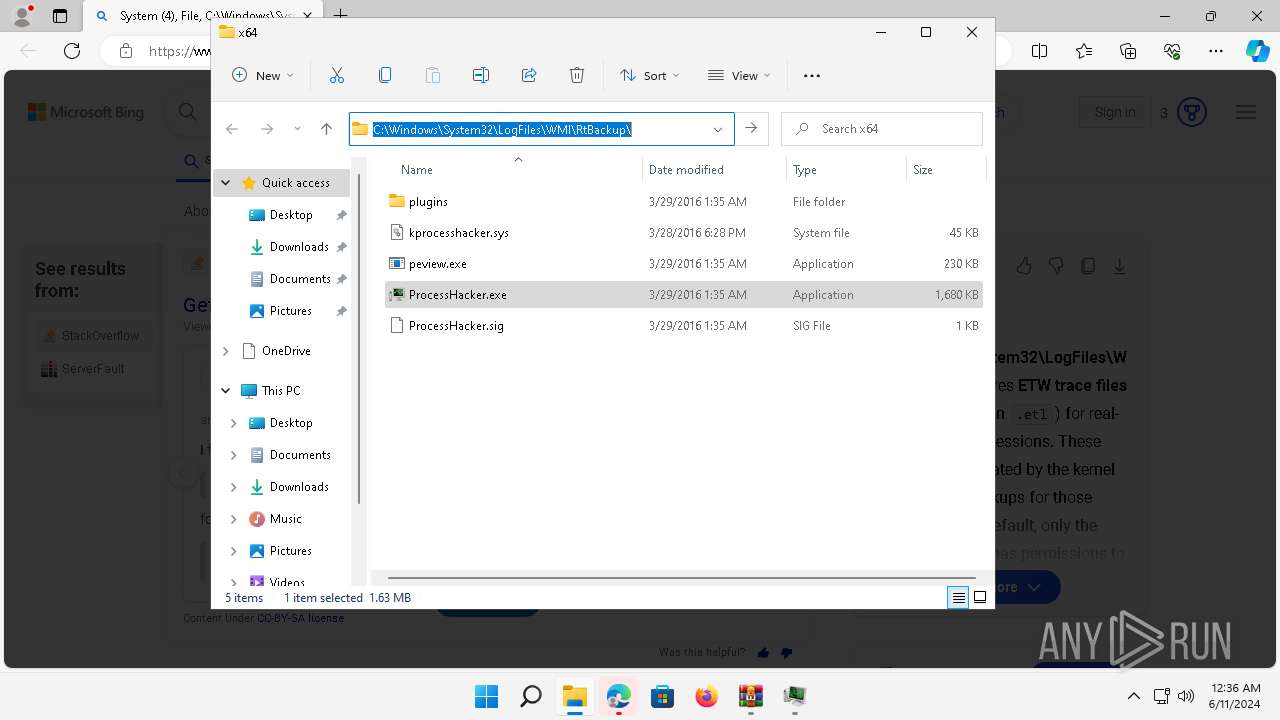
Task: Click the Copy icon in Explorer toolbar
Action: (385, 75)
